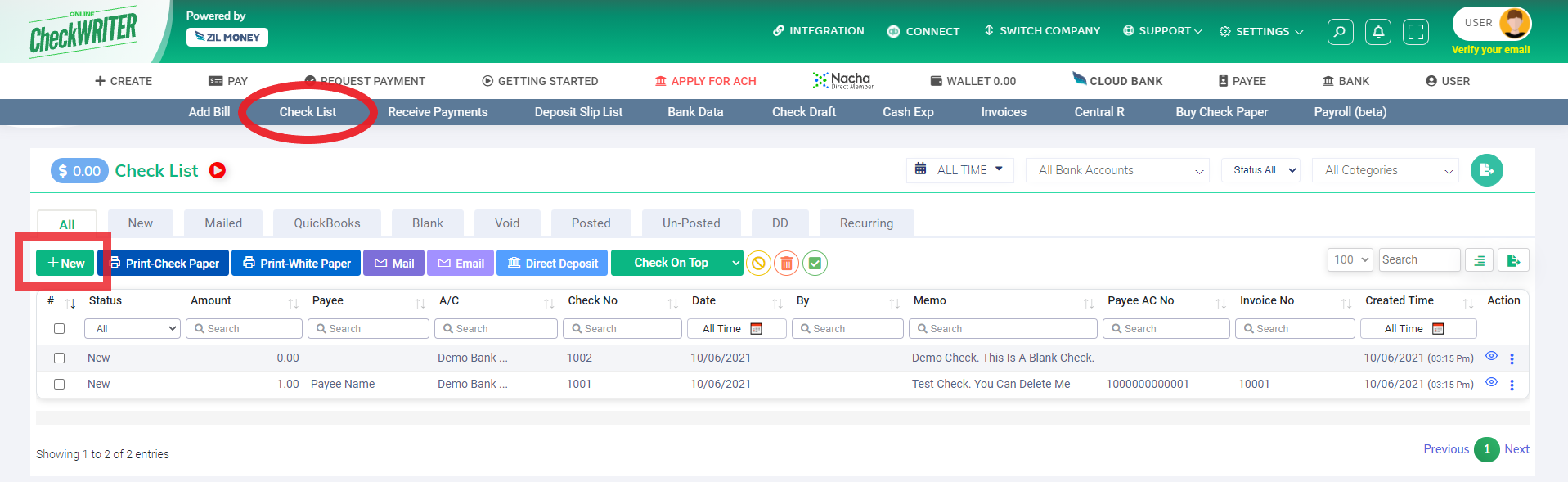Click the red trash delete icon

point(786,264)
